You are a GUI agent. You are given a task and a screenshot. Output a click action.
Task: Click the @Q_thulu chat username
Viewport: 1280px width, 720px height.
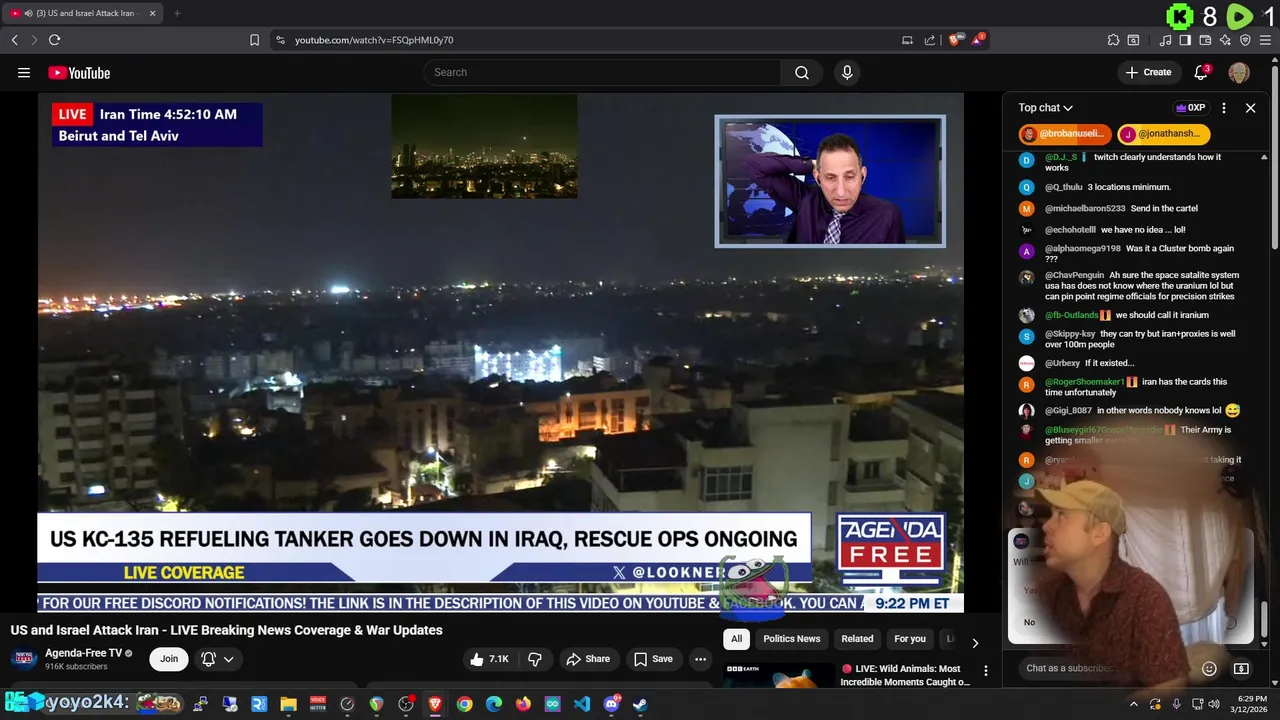tap(1064, 187)
